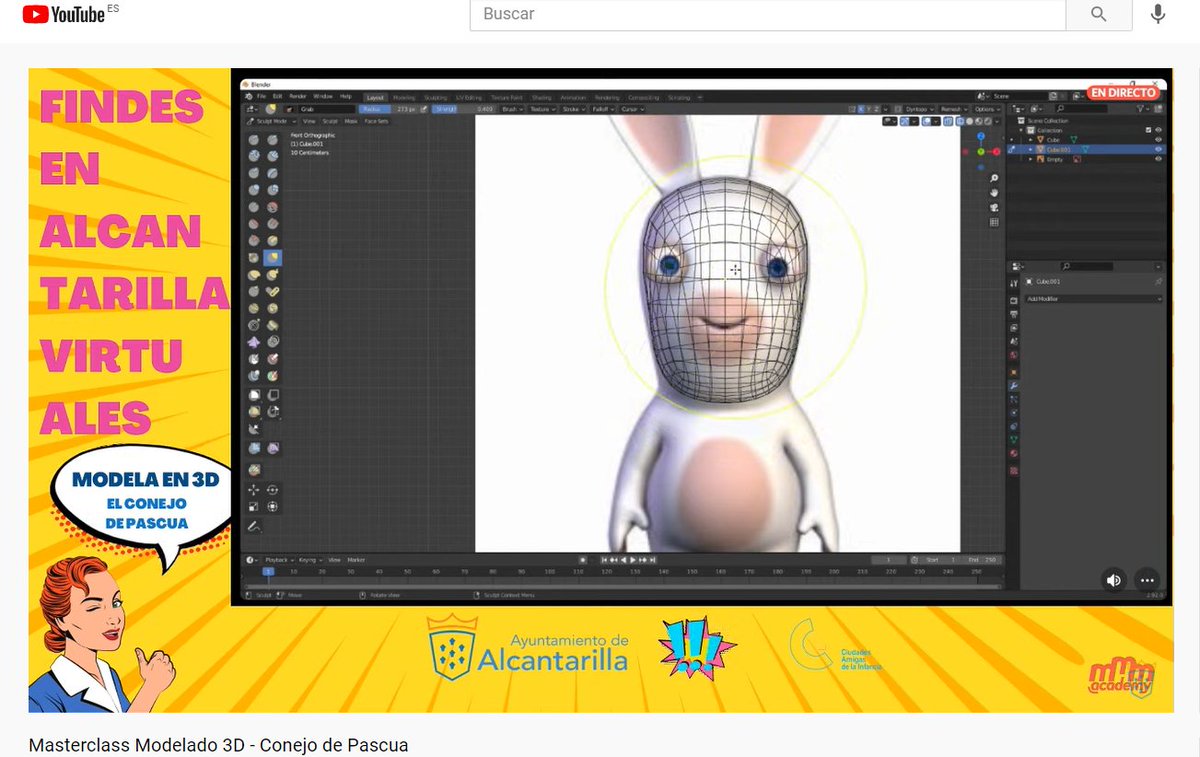Screen dimensions: 1200x757
Task: Click the YouTube logo
Action: coord(65,14)
